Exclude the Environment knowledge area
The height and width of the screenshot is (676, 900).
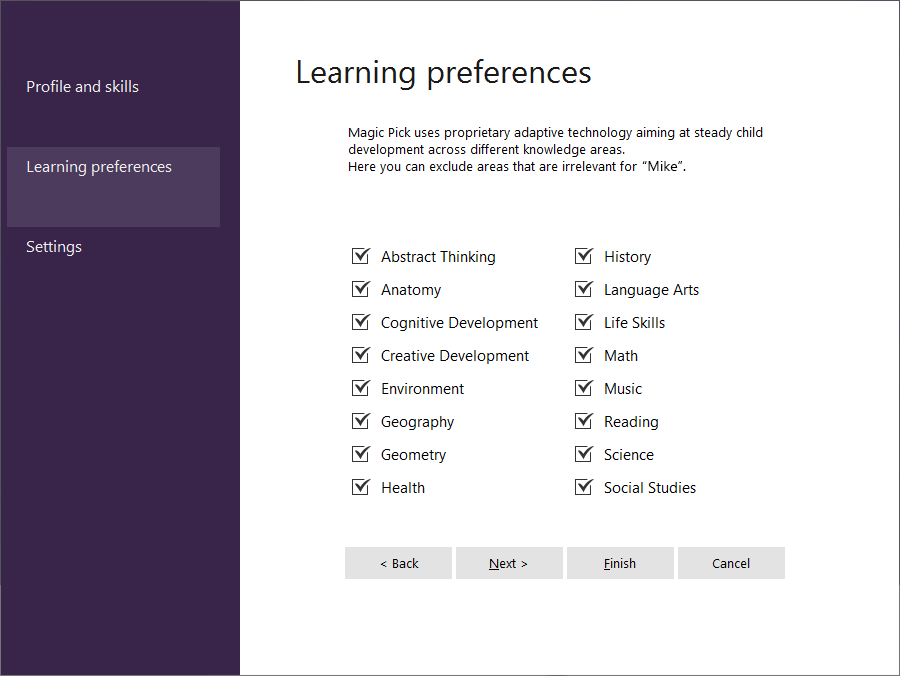361,388
